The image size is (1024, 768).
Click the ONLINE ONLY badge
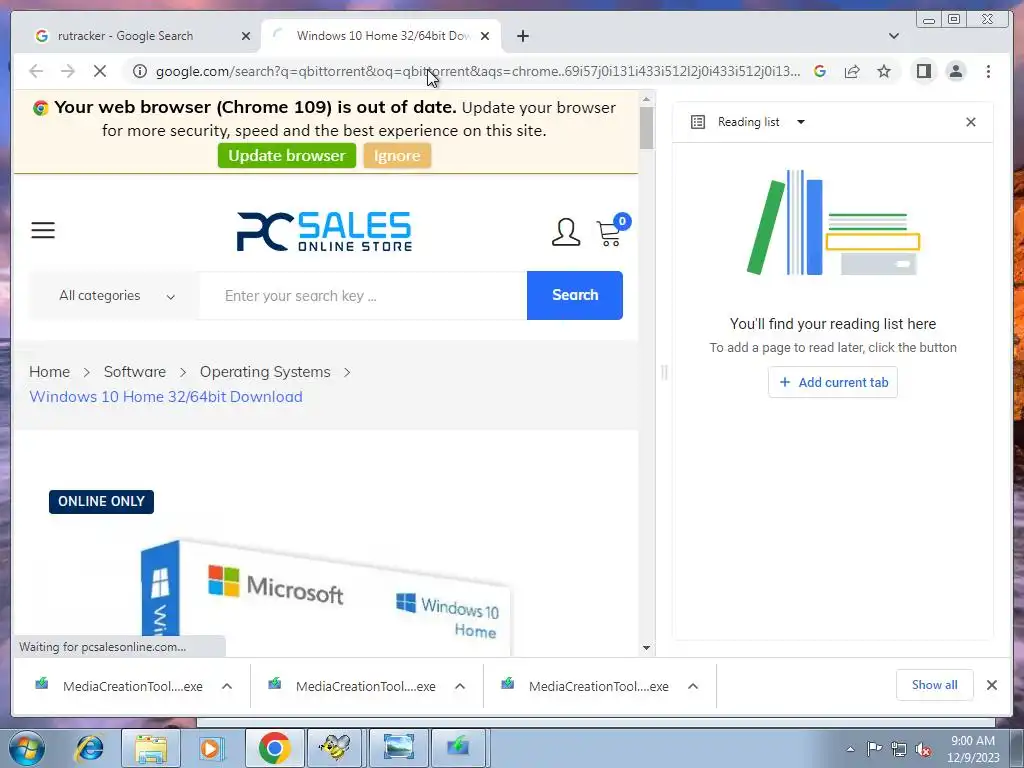101,502
